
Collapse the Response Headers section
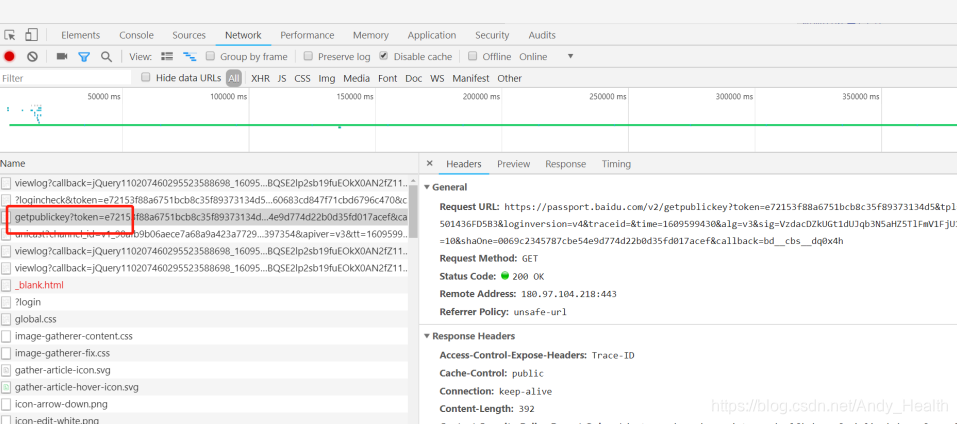point(427,336)
